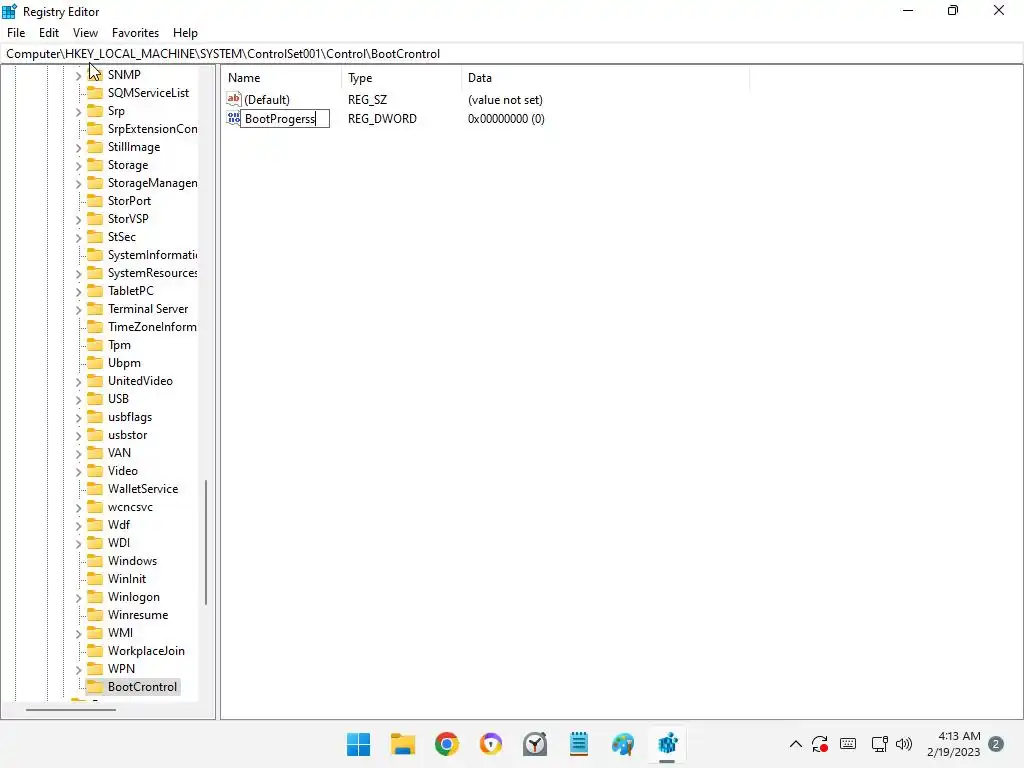The image size is (1024, 768).
Task: Select the TabletPC tree key
Action: click(131, 291)
